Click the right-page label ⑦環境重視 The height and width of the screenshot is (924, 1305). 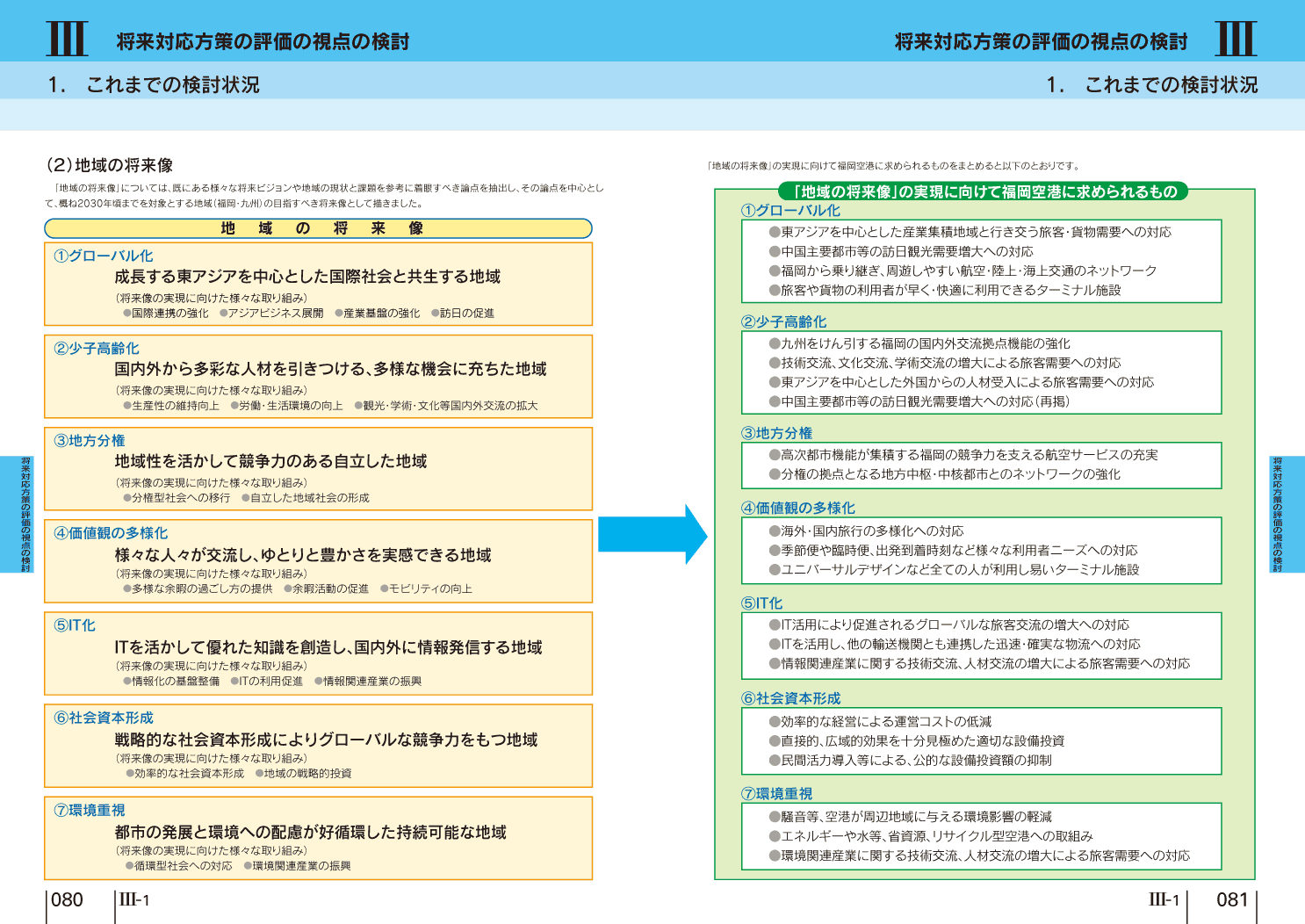(776, 794)
